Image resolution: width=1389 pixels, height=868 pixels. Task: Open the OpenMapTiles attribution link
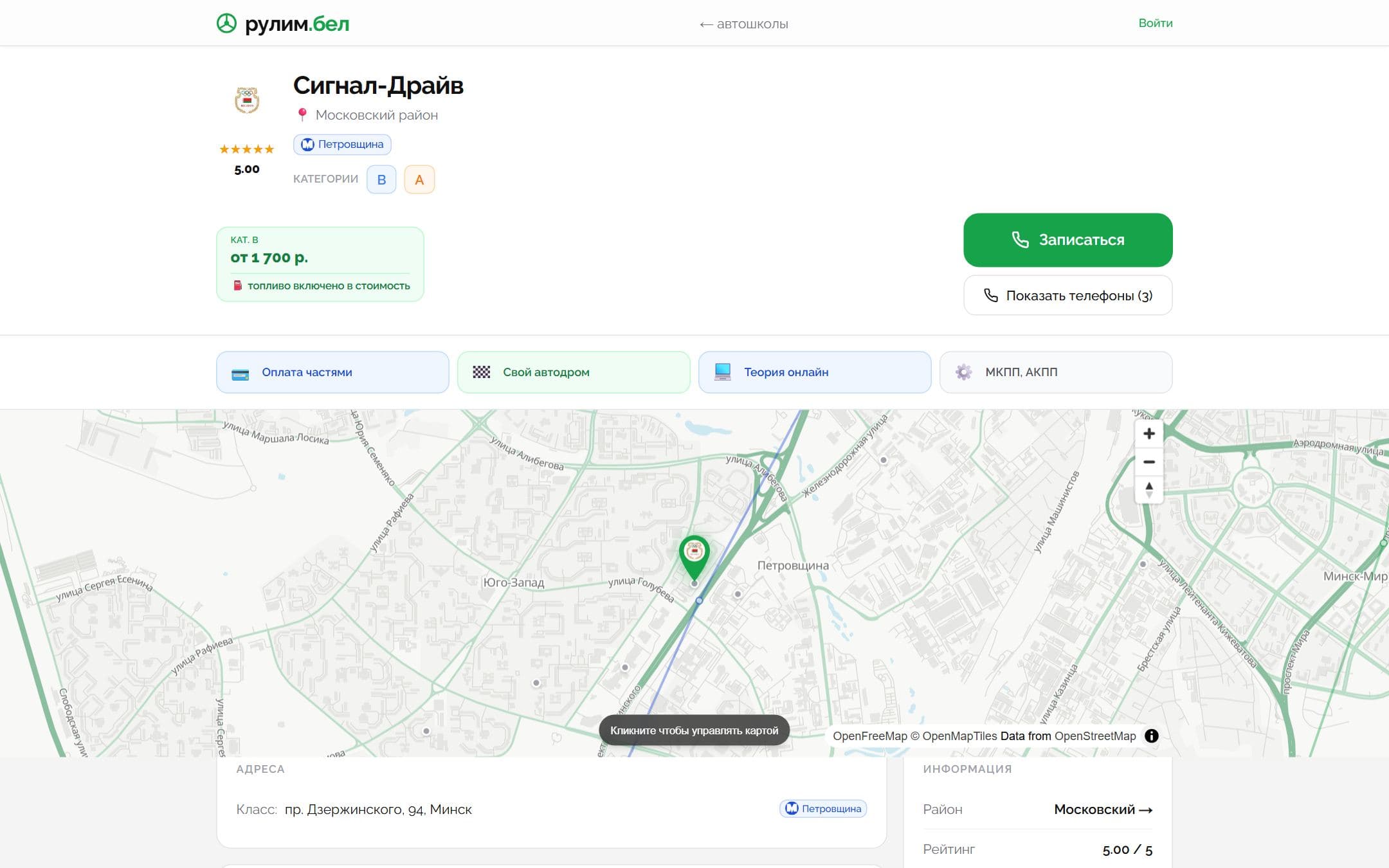click(x=953, y=736)
